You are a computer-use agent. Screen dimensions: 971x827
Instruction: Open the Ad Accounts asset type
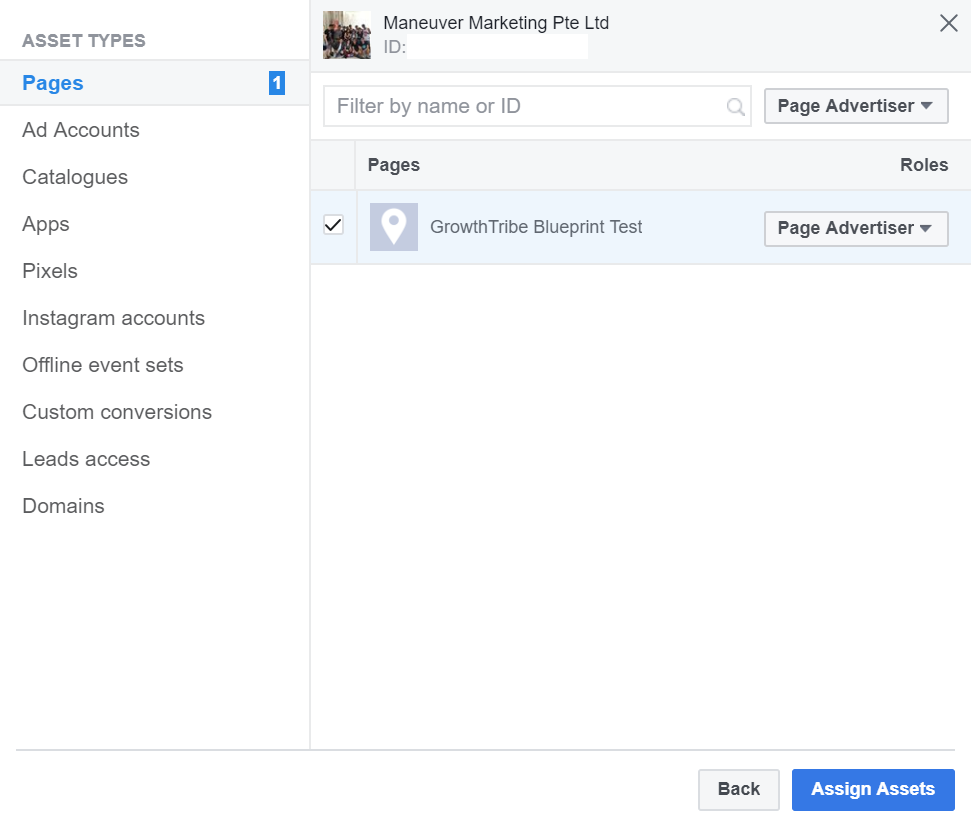[81, 130]
